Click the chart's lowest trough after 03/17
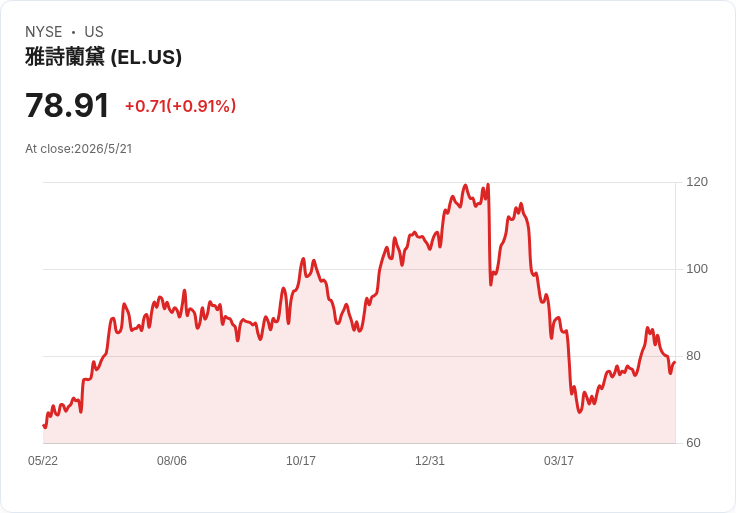The height and width of the screenshot is (513, 736). point(580,412)
